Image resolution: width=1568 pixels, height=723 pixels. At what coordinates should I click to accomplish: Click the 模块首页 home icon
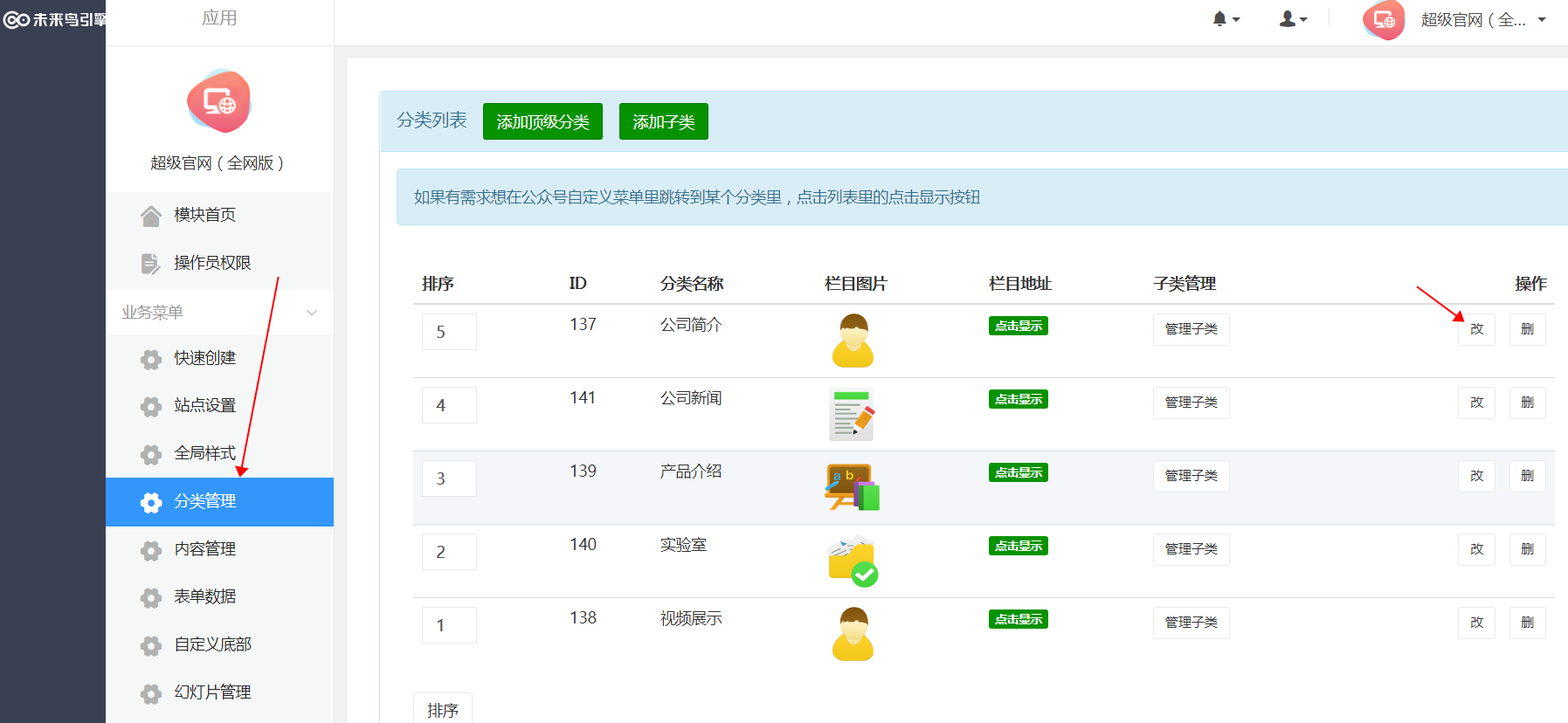click(x=151, y=216)
